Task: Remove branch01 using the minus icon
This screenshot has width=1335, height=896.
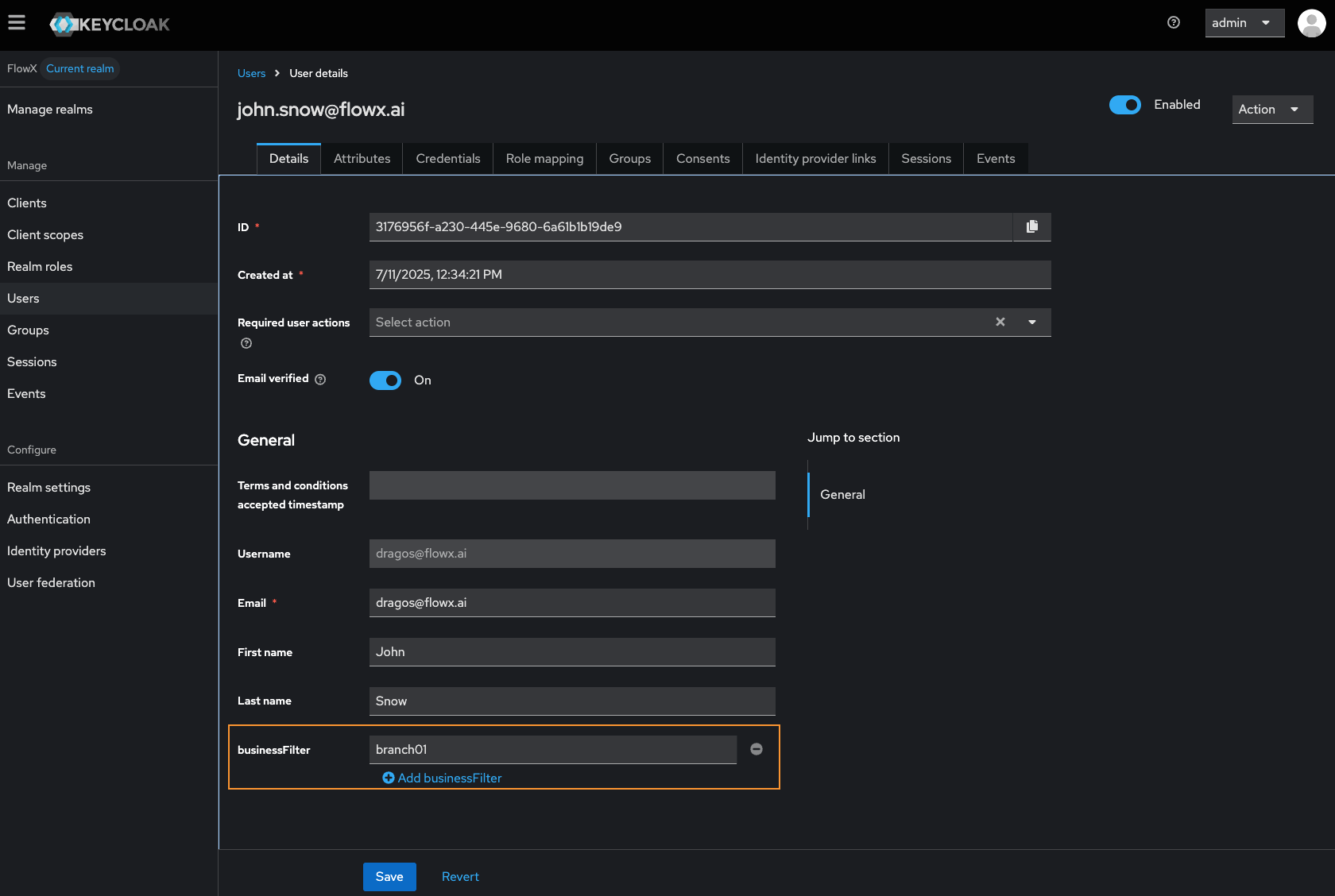Action: (x=756, y=749)
